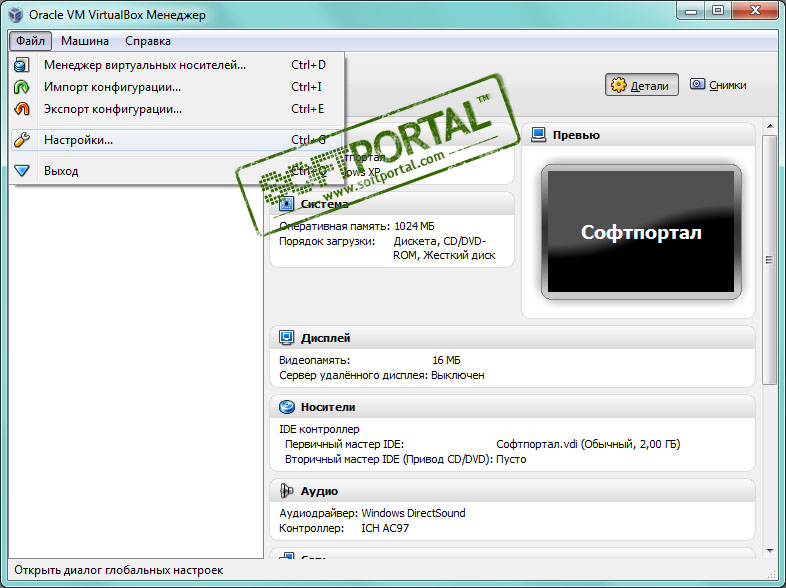Open the Дисплей section header

coord(512,338)
